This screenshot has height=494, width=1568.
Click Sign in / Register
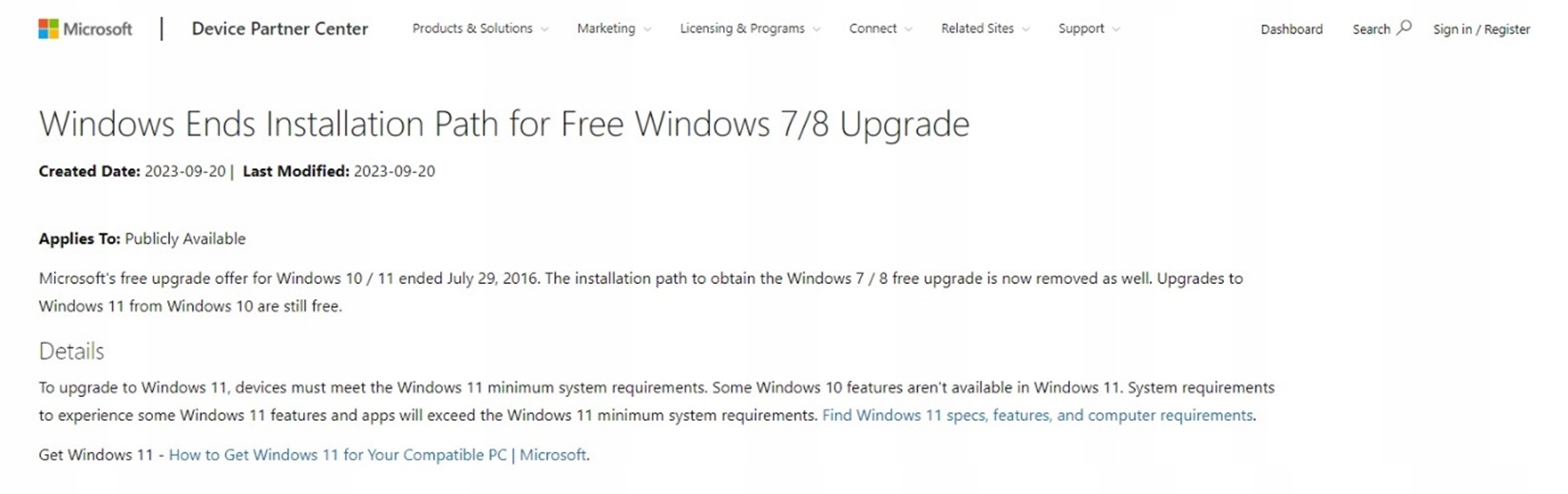(x=1482, y=29)
